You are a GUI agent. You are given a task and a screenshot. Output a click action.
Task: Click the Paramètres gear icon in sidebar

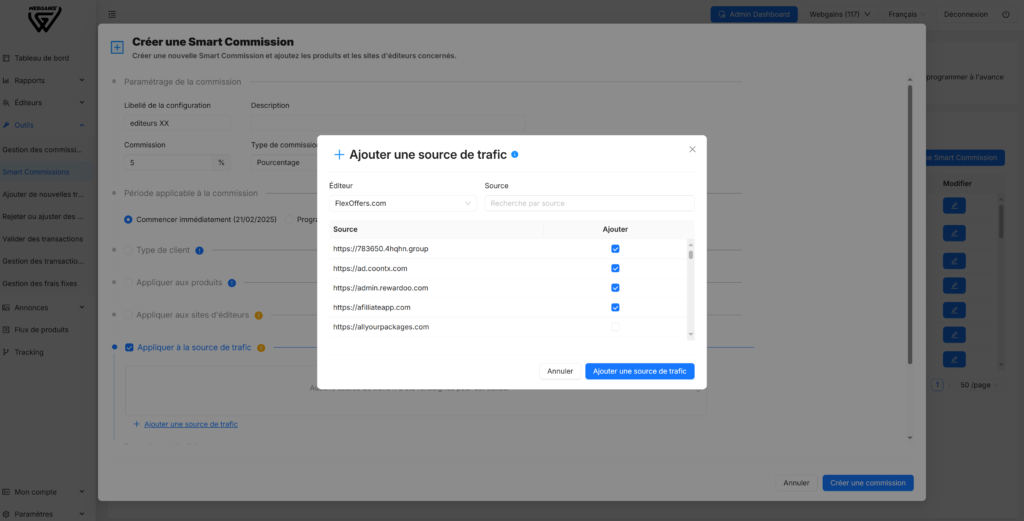pos(6,514)
